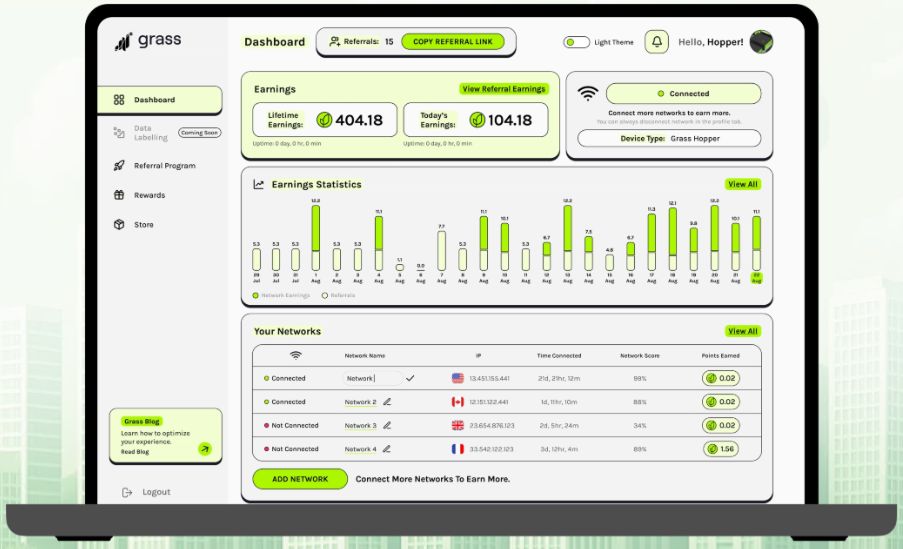Click the Network Score column header

(640, 356)
